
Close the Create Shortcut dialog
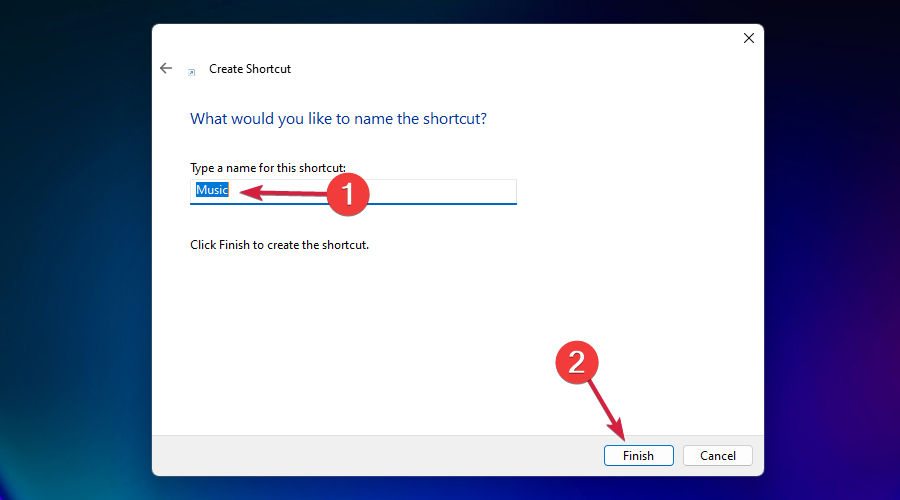point(748,38)
